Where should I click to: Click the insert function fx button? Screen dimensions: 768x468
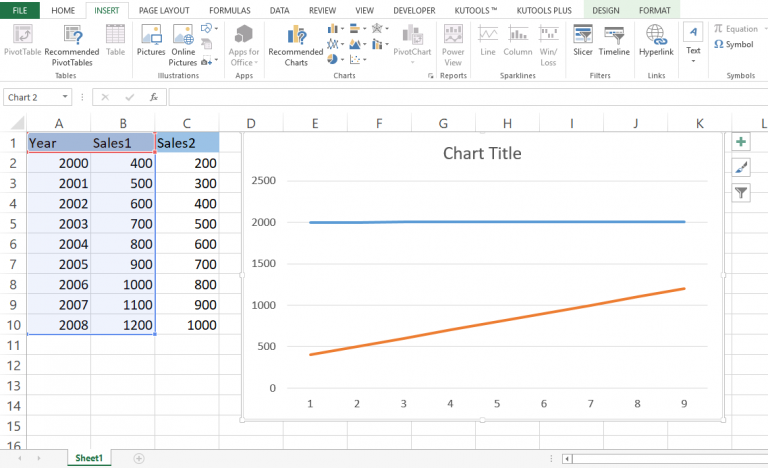click(153, 97)
